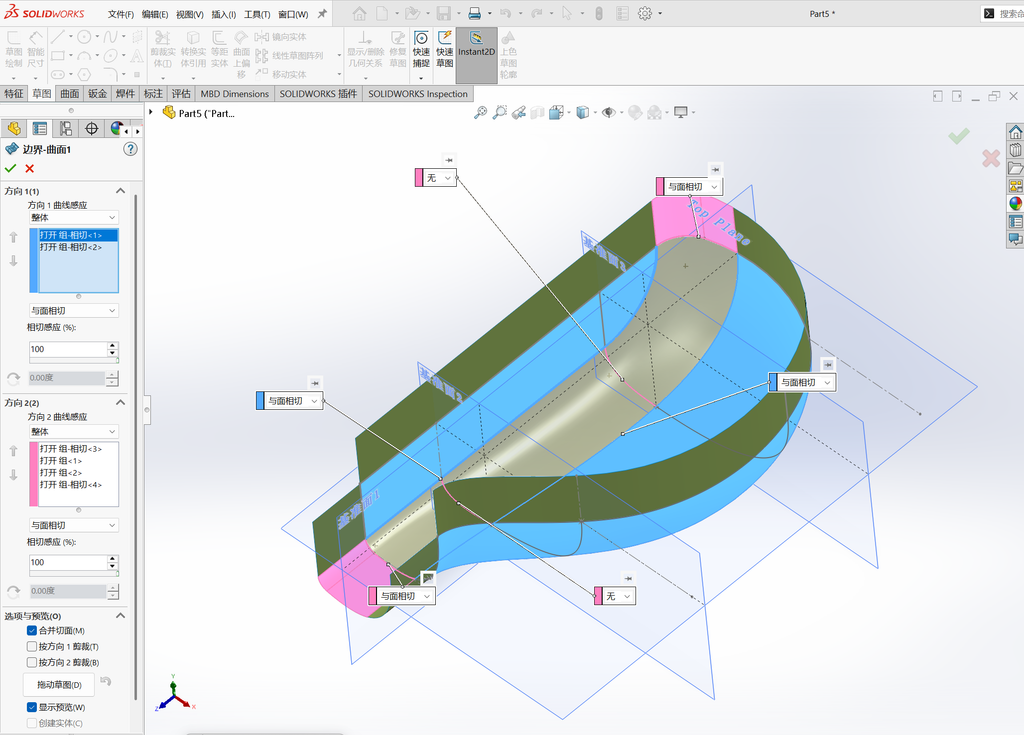Open the bottom-right callout dropdown showing 无
This screenshot has height=735, width=1024.
pos(627,596)
